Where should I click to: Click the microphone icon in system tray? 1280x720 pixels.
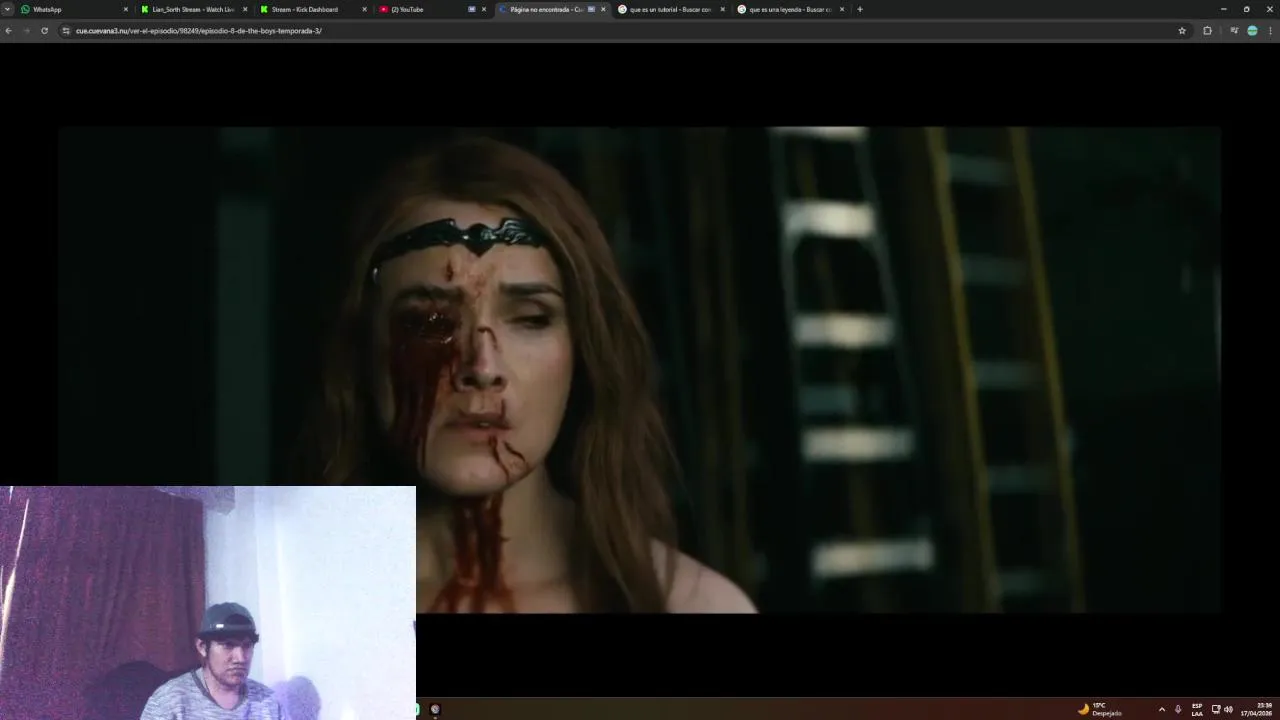(x=1178, y=709)
